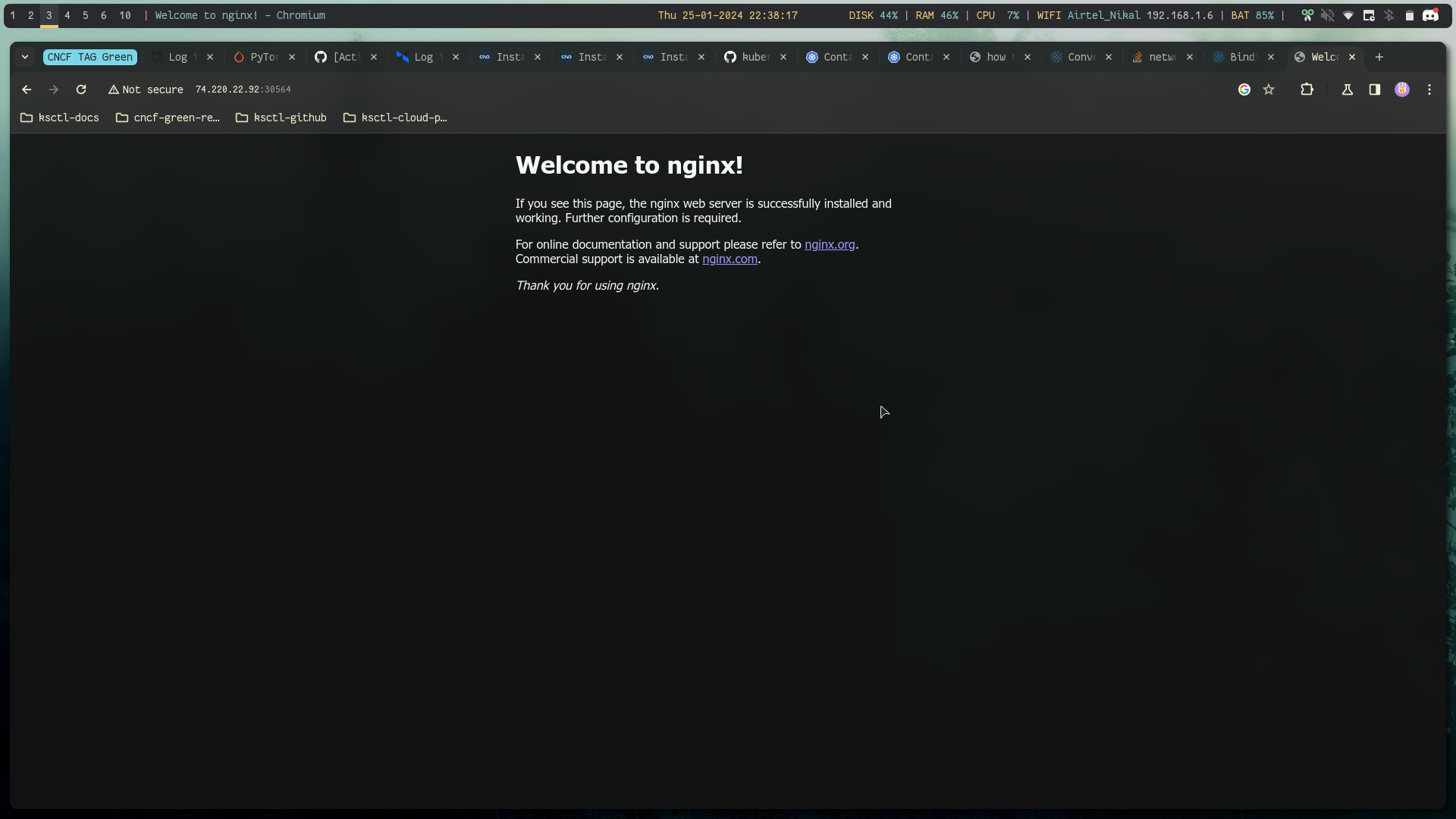The height and width of the screenshot is (819, 1456).
Task: Click the Bluetooth tray icon
Action: pyautogui.click(x=1389, y=15)
